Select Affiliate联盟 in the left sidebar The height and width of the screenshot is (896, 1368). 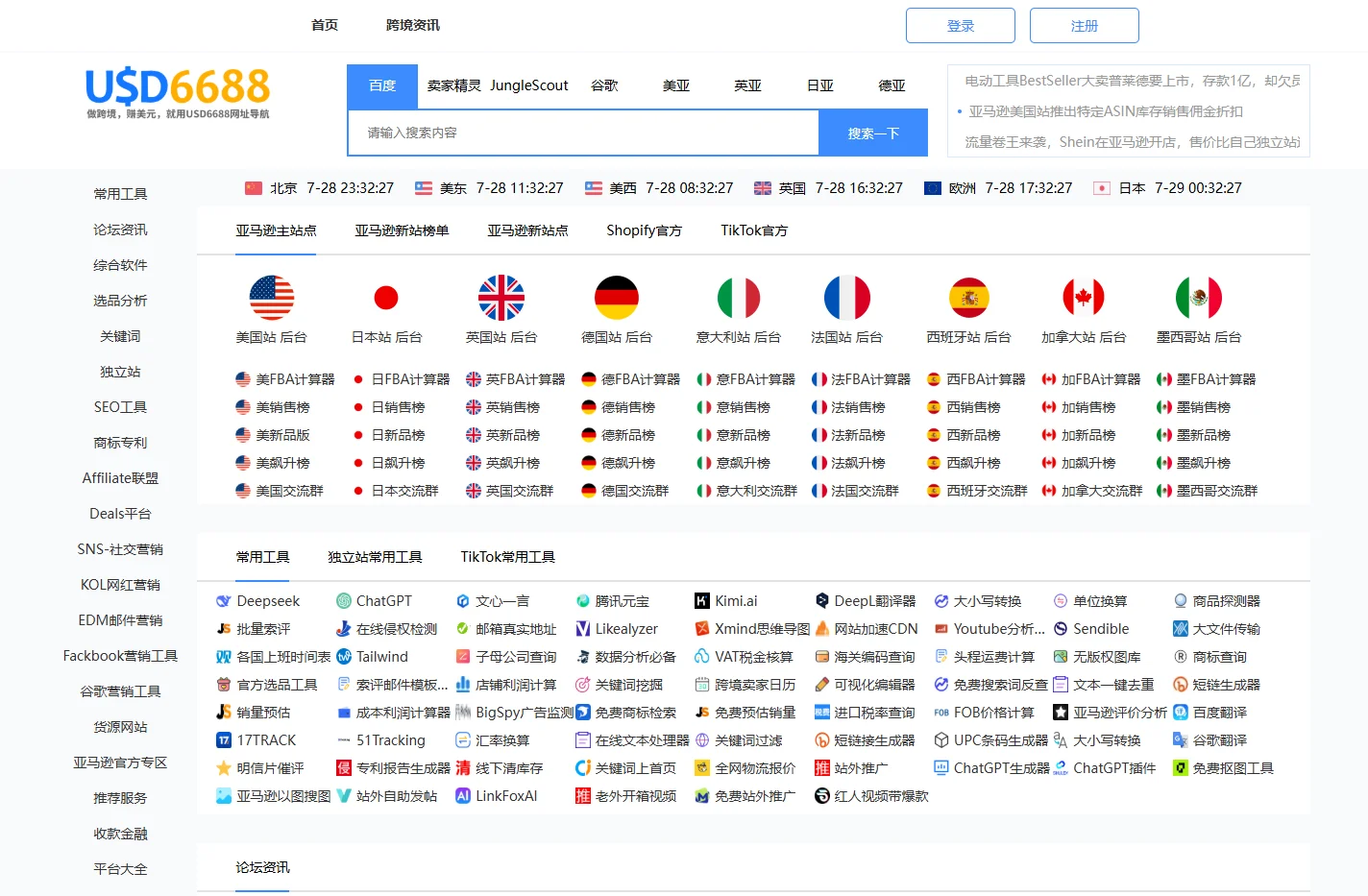pyautogui.click(x=120, y=478)
